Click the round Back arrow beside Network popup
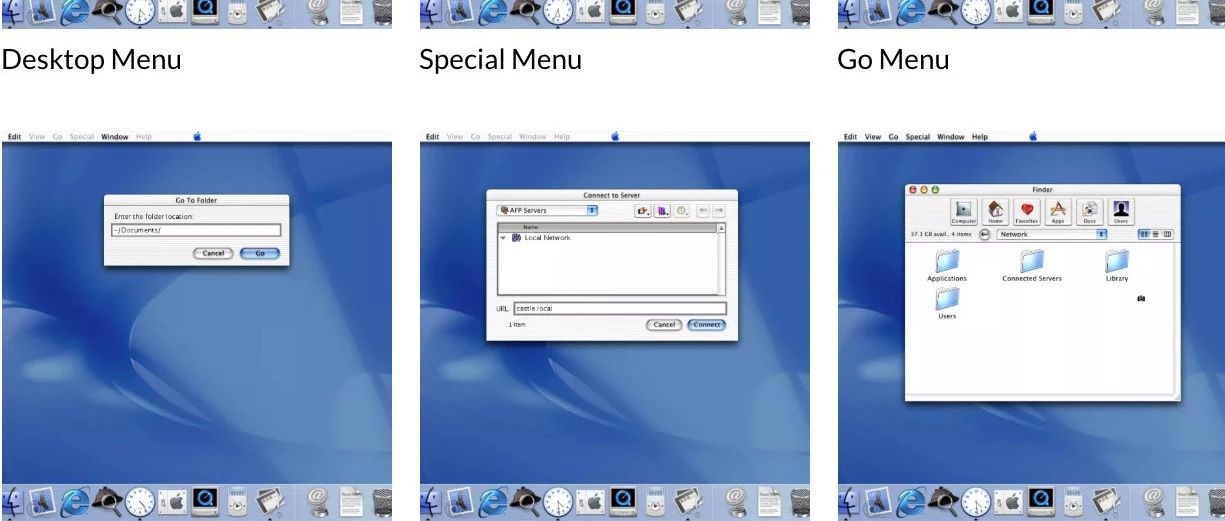This screenshot has height=521, width=1225. [x=985, y=234]
